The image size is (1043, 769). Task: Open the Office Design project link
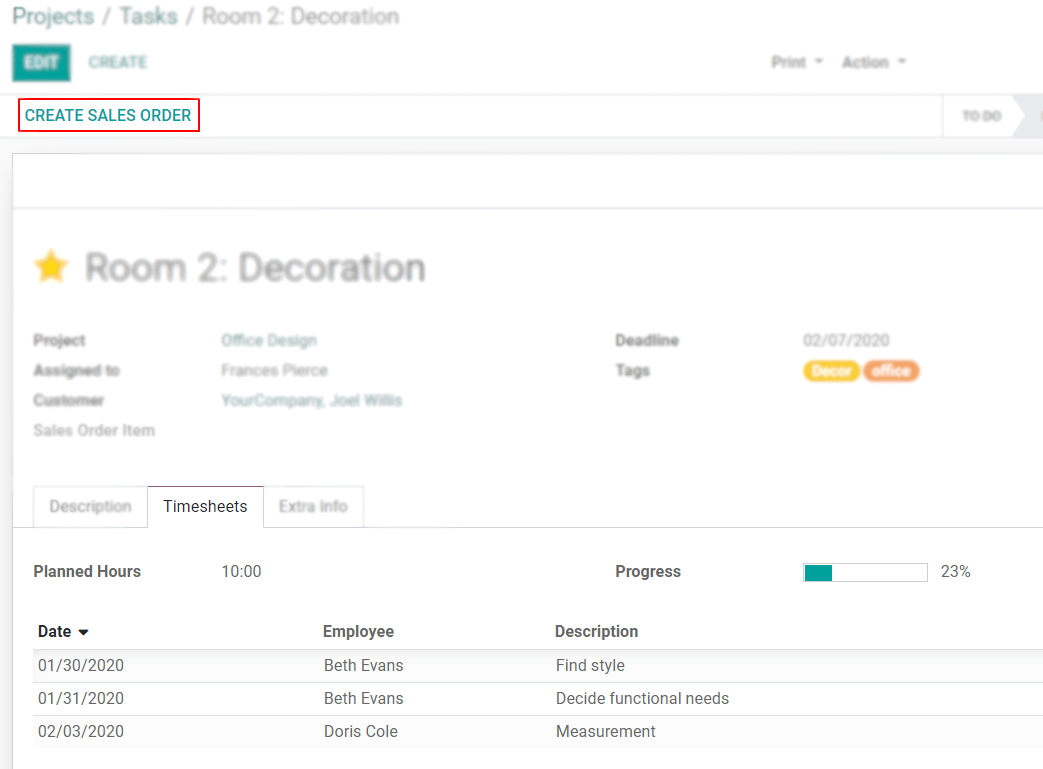[268, 341]
